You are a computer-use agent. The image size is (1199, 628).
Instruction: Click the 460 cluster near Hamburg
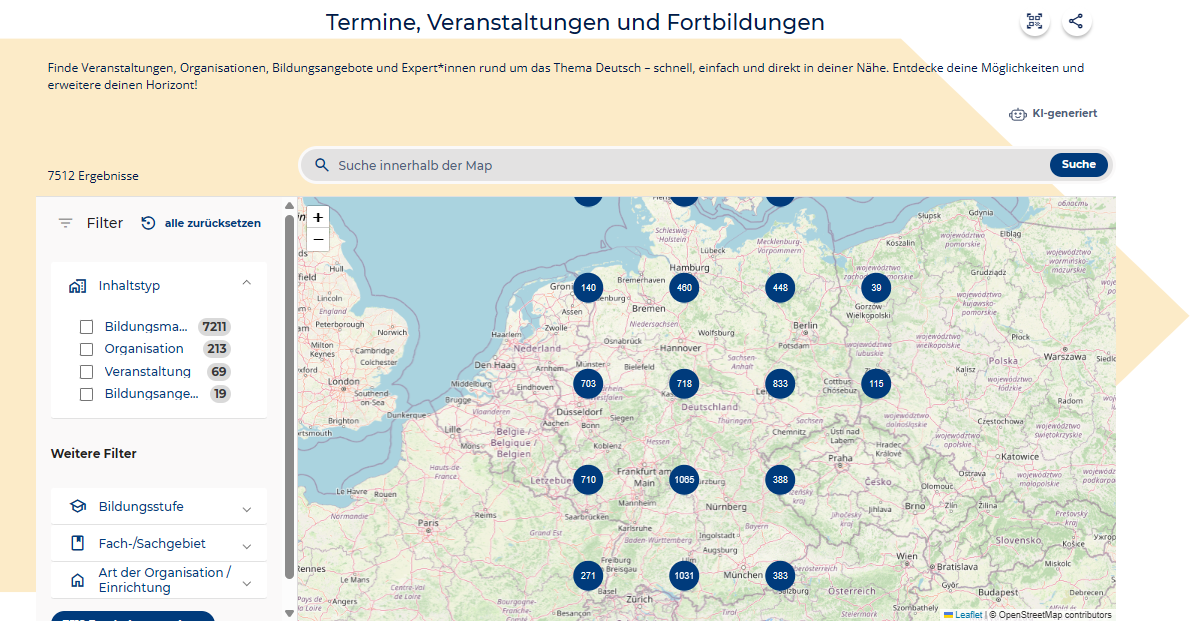tap(684, 288)
